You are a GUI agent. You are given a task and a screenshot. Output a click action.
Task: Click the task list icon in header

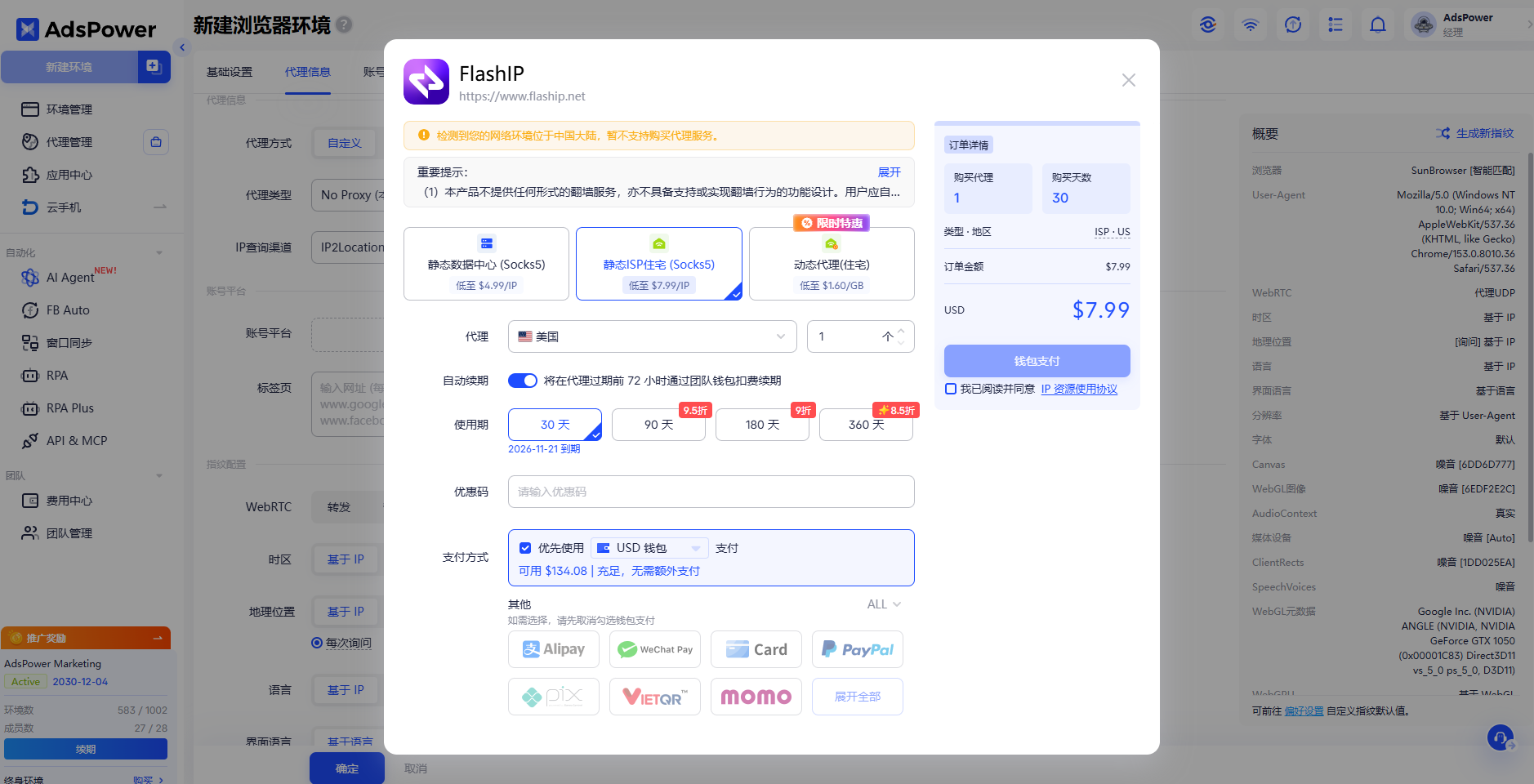[x=1336, y=25]
